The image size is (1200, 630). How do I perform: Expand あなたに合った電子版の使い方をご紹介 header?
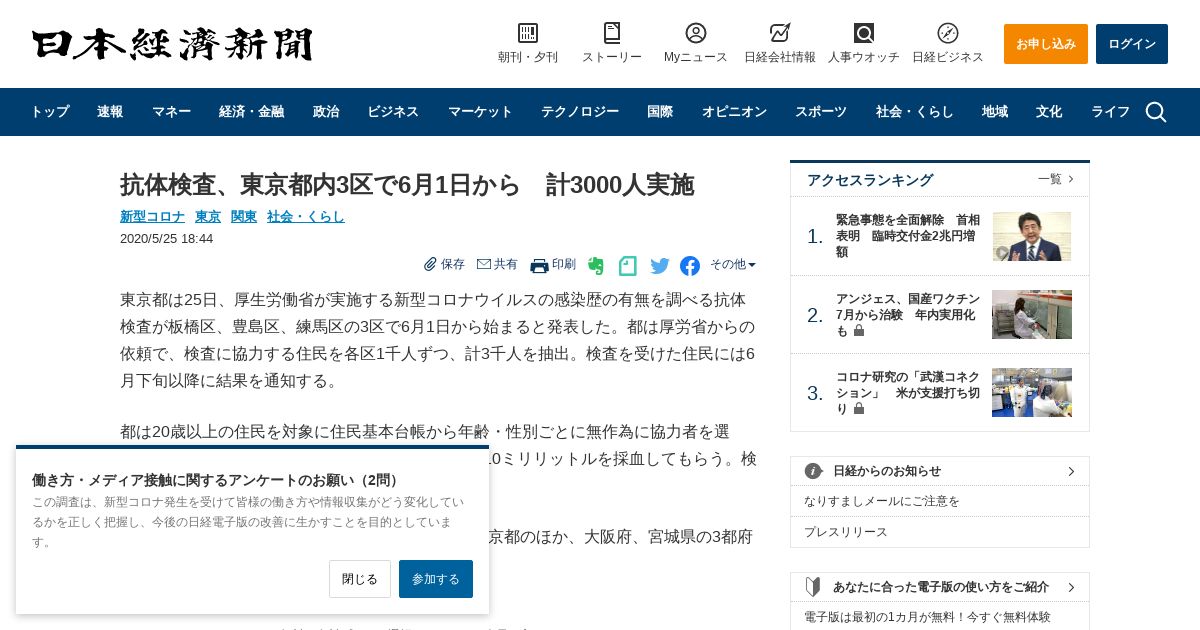[x=940, y=587]
